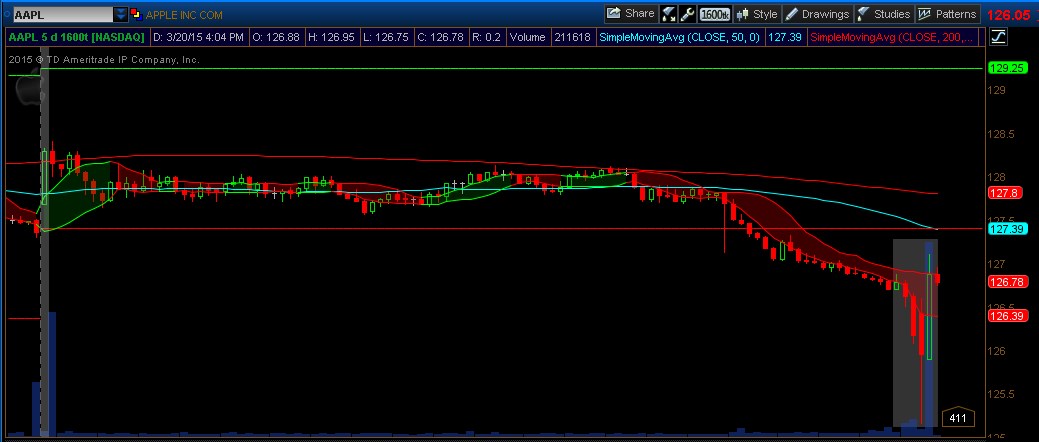Open the Studies menu
Image resolution: width=1039 pixels, height=442 pixels.
pyautogui.click(x=885, y=14)
